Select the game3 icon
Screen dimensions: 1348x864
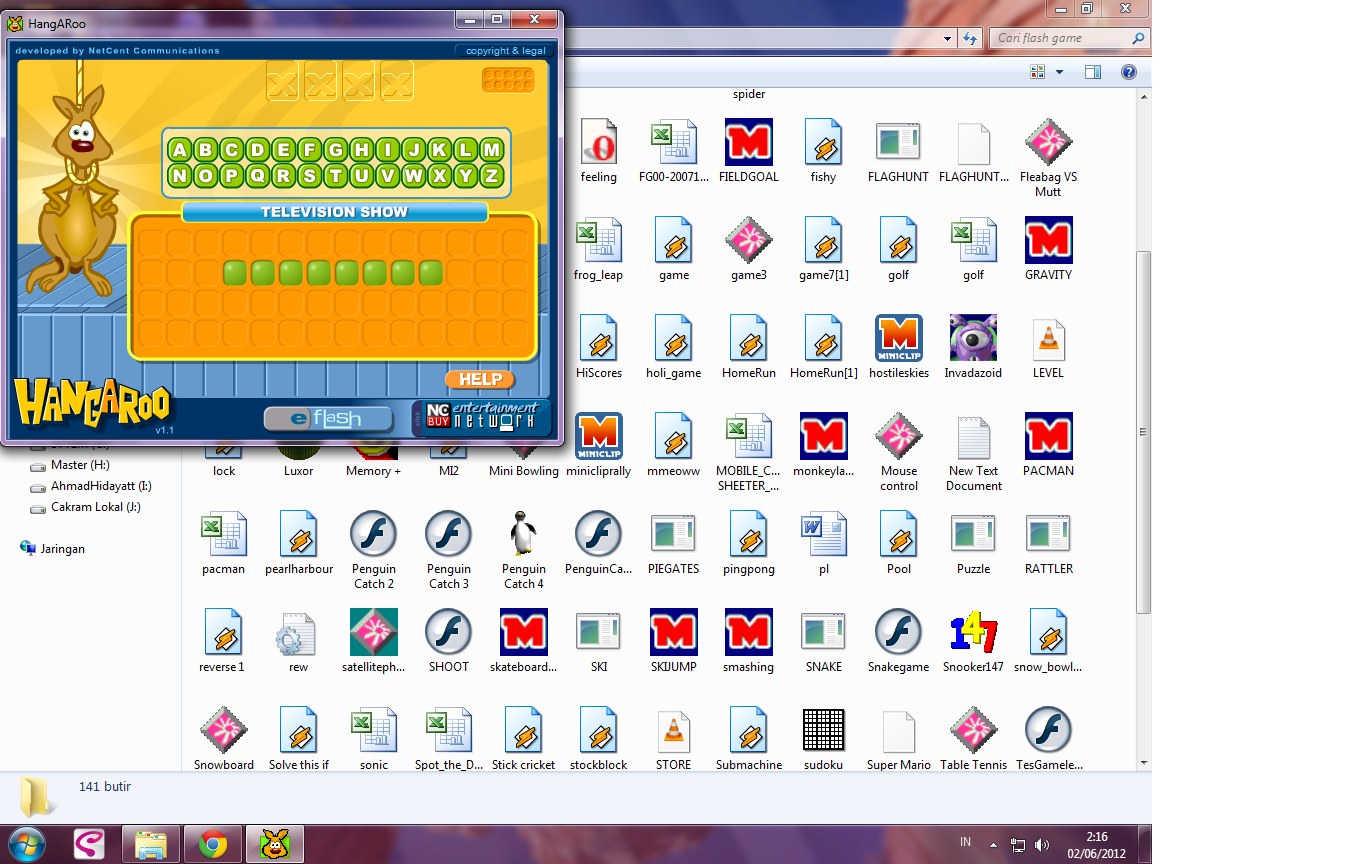[749, 250]
